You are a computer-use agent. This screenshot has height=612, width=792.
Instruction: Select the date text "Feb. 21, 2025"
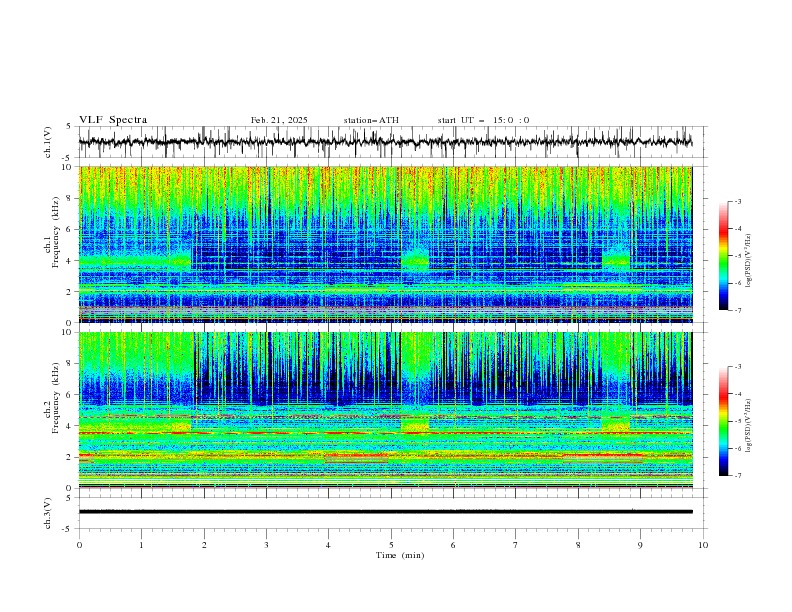279,120
